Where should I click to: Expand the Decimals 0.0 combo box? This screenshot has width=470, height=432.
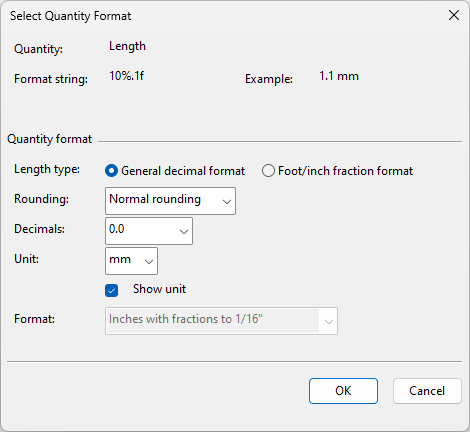(x=149, y=231)
